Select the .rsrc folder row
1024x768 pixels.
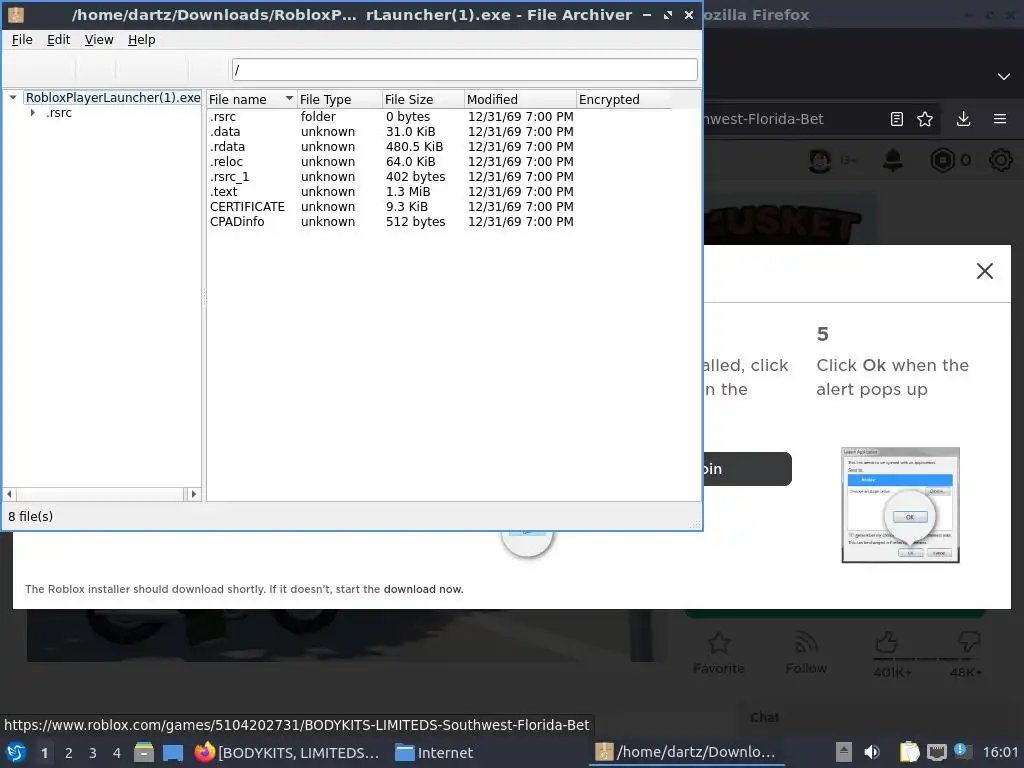point(439,116)
